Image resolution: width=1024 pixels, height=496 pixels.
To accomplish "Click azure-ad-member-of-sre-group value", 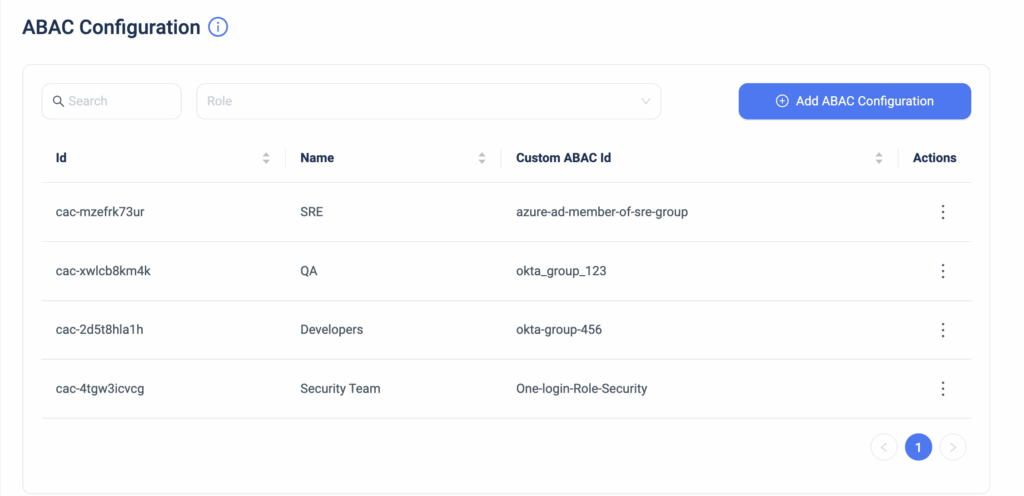I will 601,212.
